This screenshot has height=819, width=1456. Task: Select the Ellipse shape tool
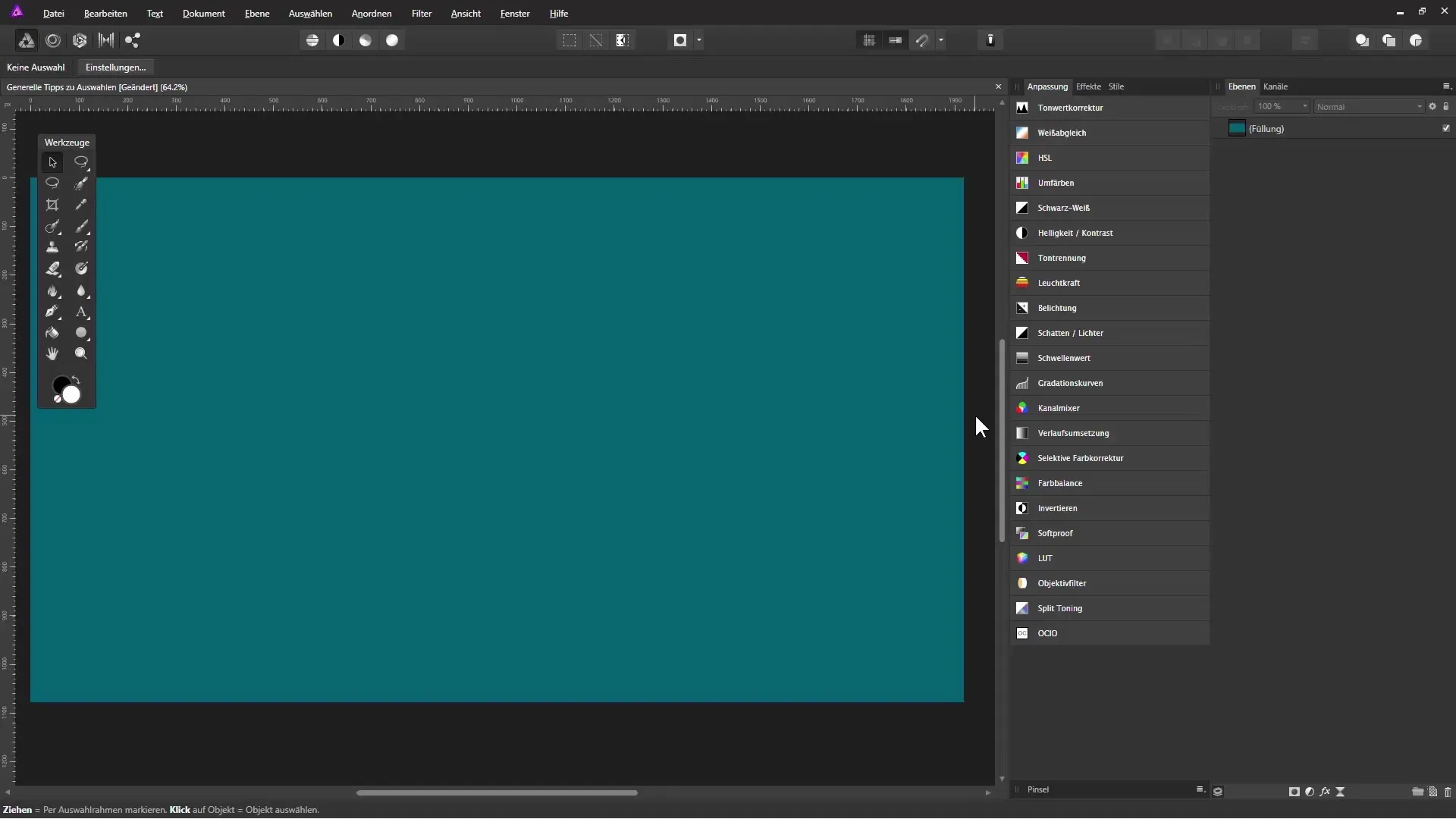point(81,333)
